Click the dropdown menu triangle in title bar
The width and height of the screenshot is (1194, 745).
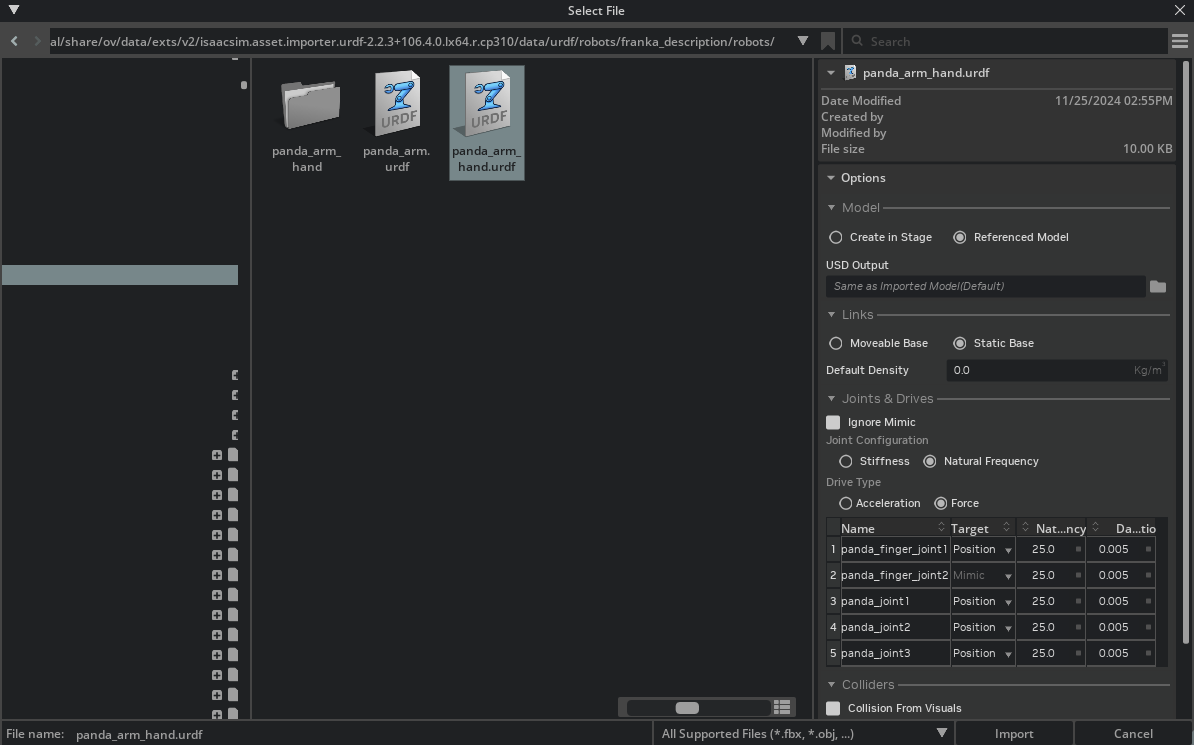14,10
